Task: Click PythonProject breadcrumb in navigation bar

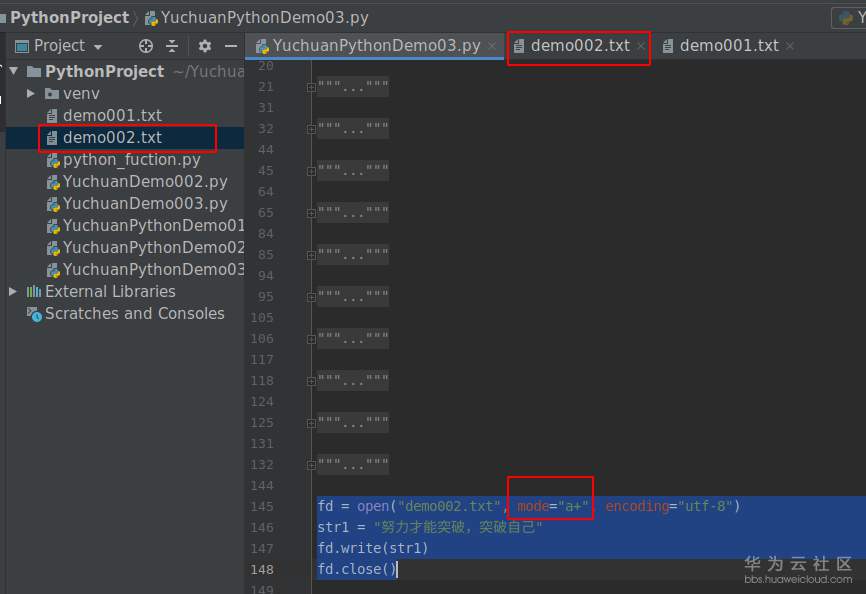Action: coord(70,18)
